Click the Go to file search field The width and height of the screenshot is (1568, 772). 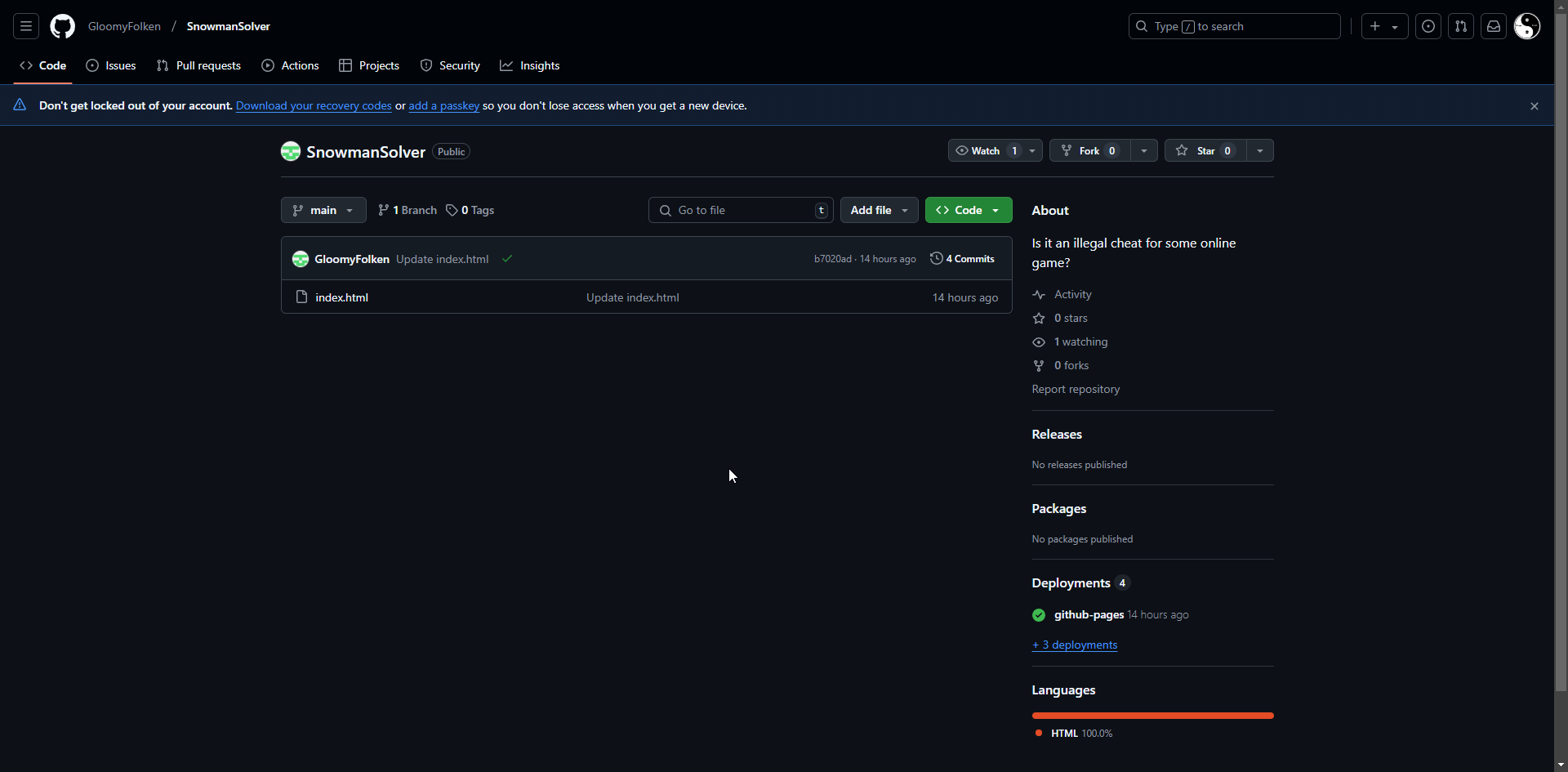click(741, 210)
